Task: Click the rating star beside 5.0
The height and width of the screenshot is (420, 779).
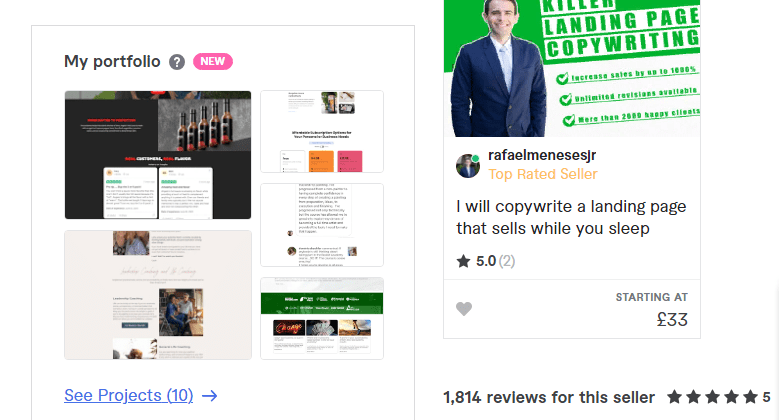Action: click(x=463, y=261)
